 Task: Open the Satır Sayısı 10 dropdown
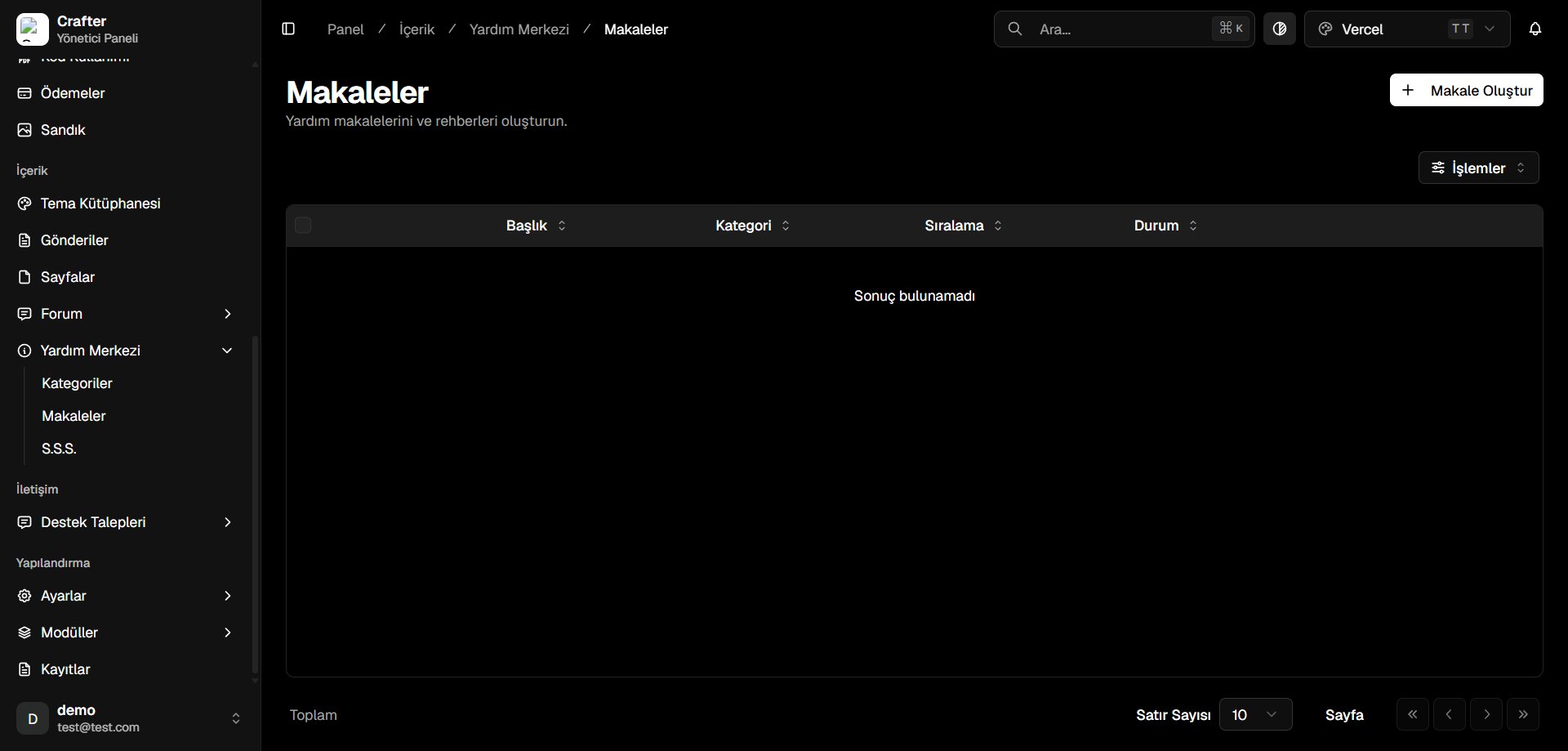pos(1256,714)
